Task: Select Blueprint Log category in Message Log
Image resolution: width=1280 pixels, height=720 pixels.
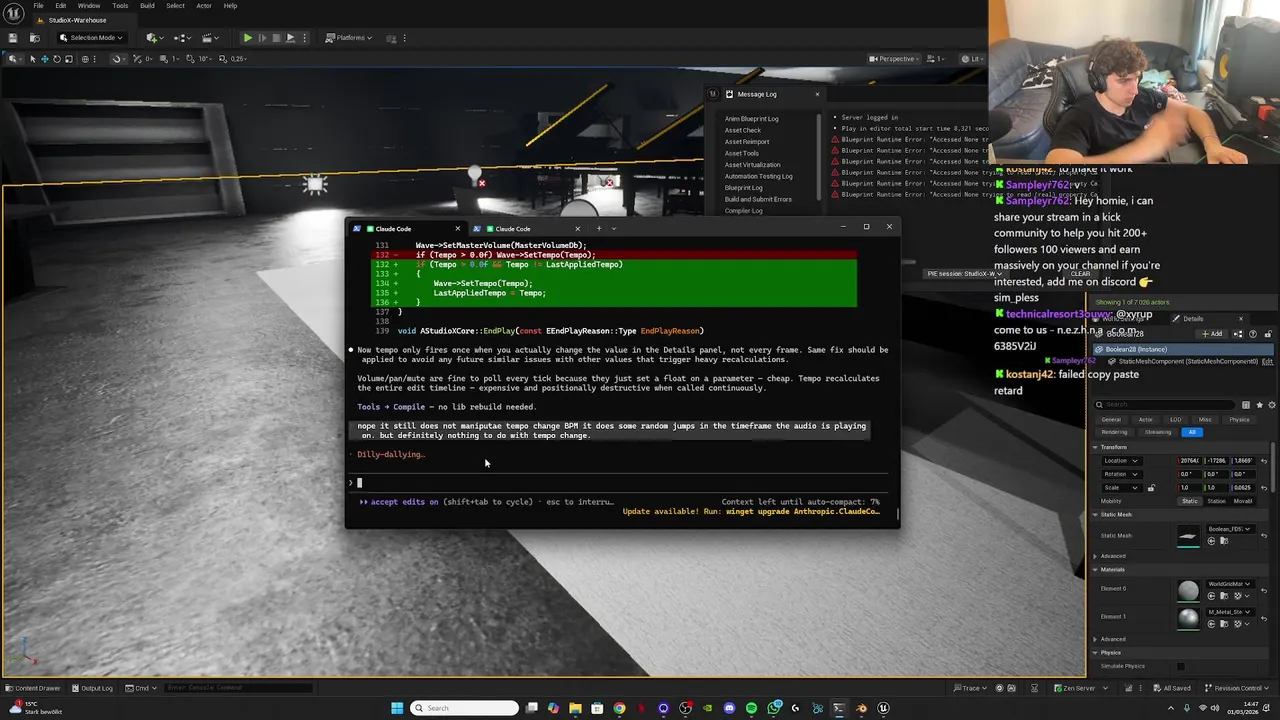Action: point(743,188)
